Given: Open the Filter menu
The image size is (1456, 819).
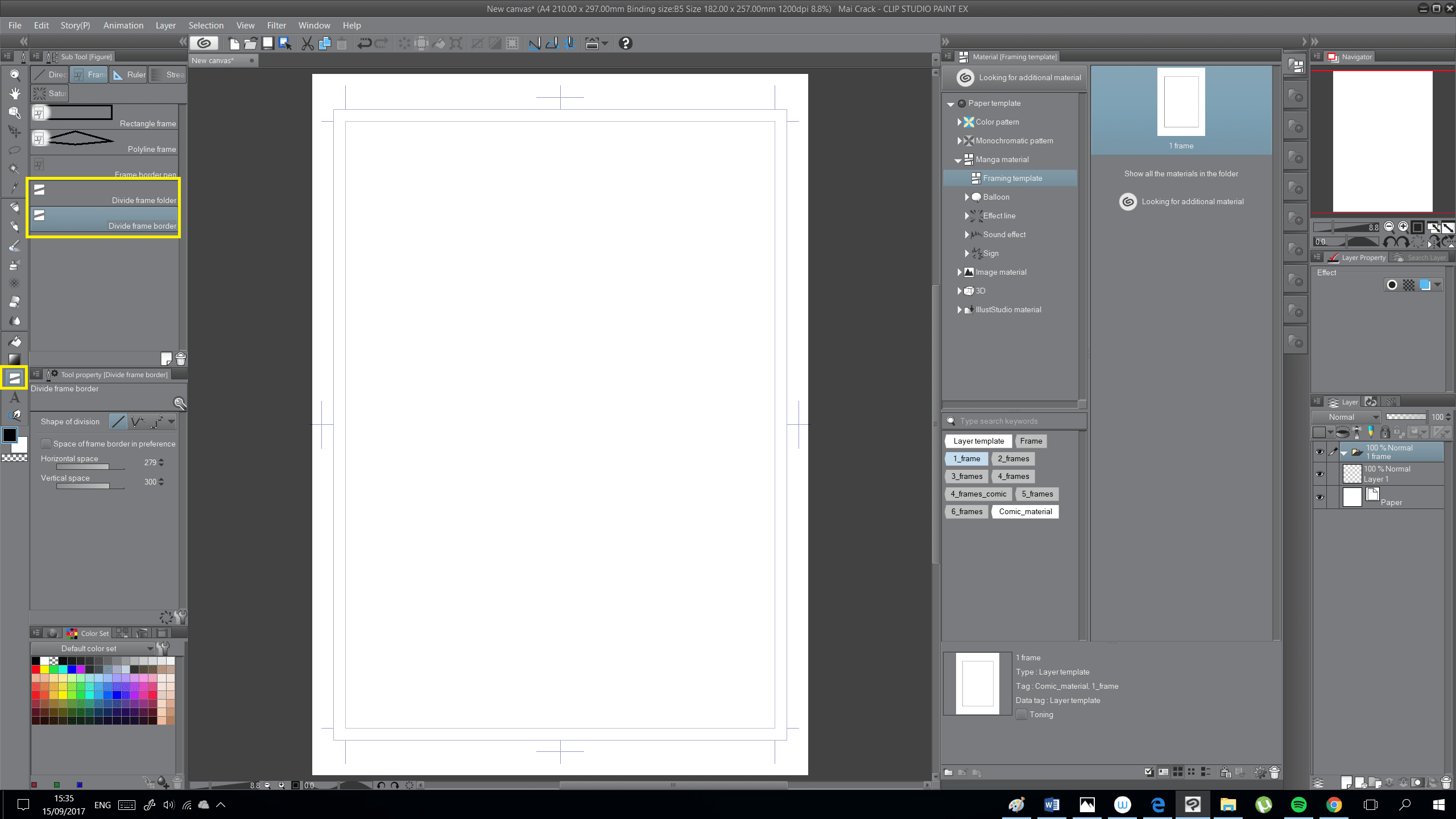Looking at the screenshot, I should click(276, 25).
